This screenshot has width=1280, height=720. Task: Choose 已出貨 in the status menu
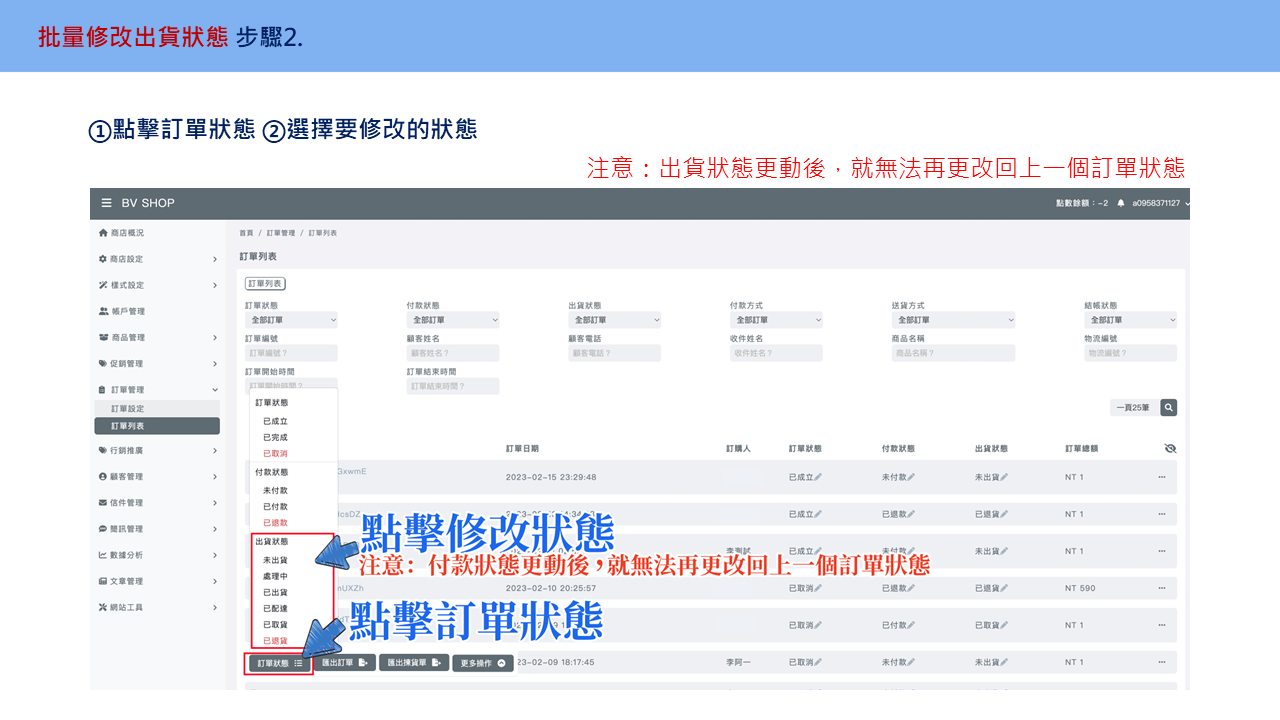275,592
